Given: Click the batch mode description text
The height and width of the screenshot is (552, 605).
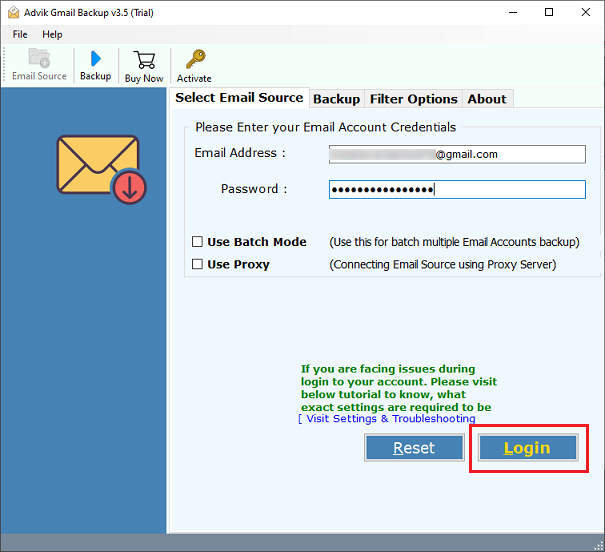Looking at the screenshot, I should point(454,242).
